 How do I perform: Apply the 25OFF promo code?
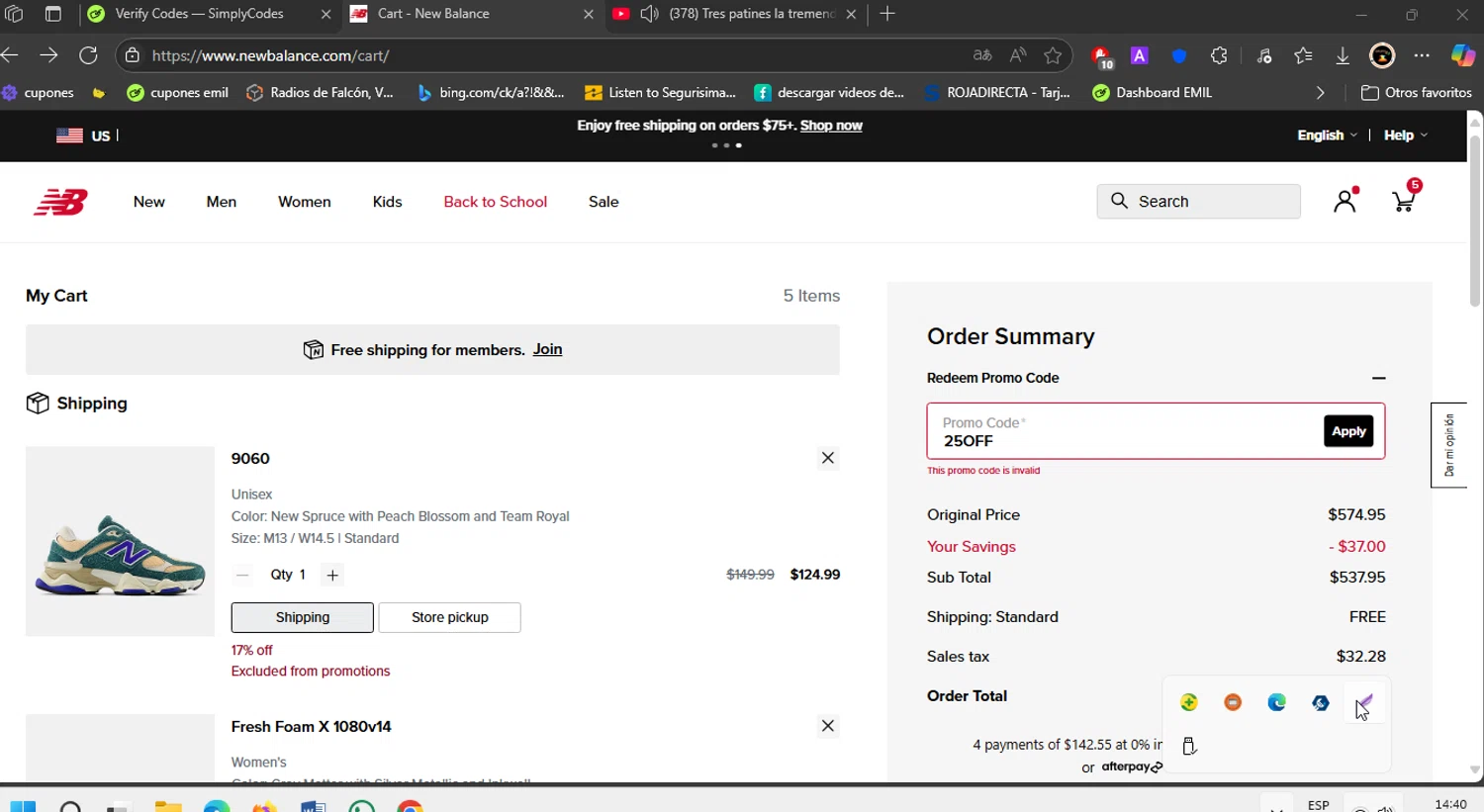[1348, 431]
